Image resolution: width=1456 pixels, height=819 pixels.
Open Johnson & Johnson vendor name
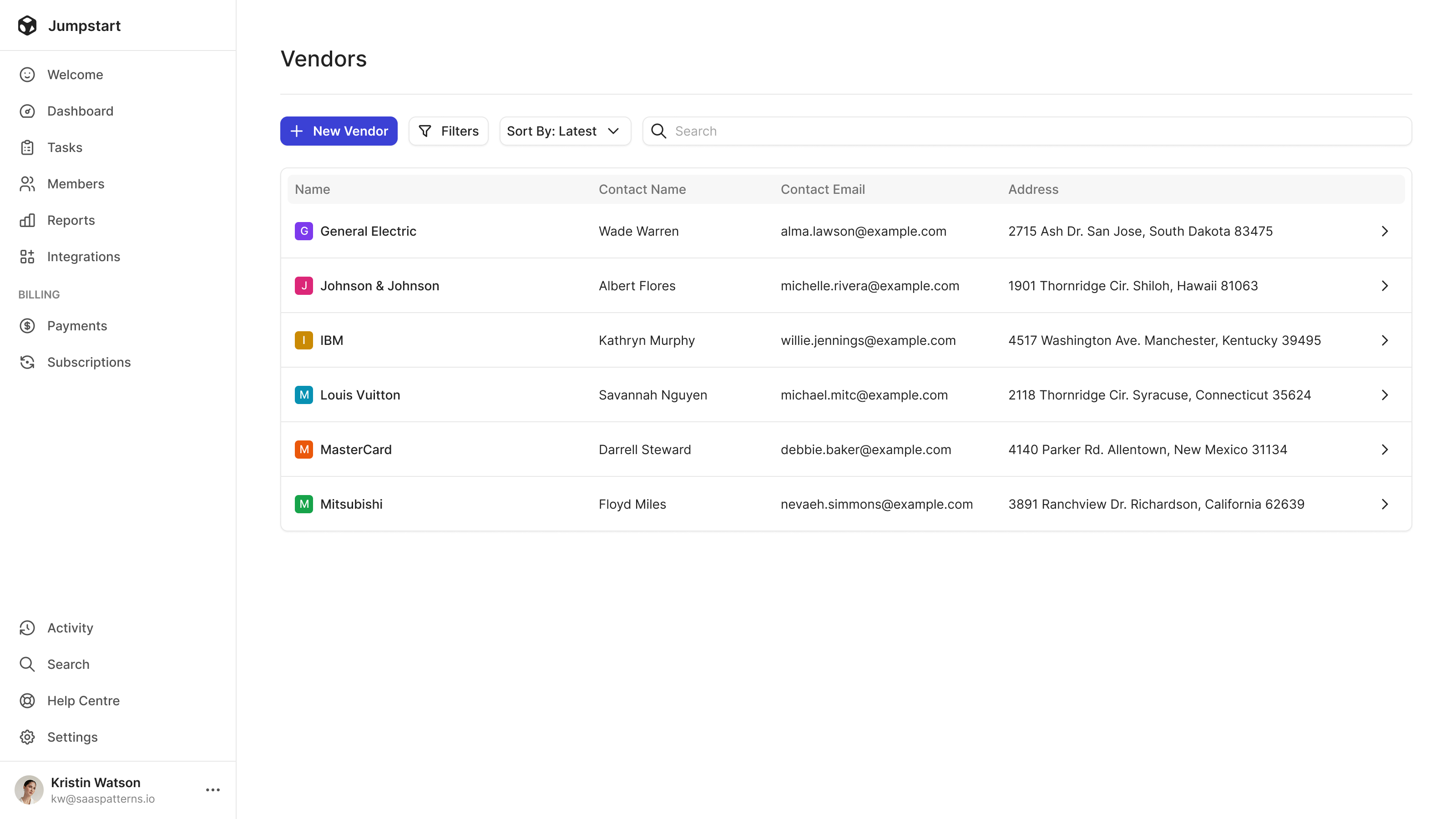(380, 285)
